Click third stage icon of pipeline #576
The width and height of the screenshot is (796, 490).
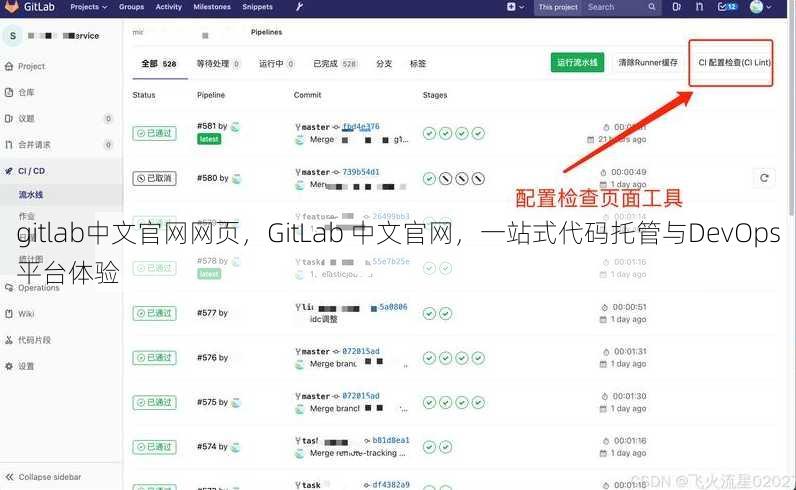(x=462, y=358)
